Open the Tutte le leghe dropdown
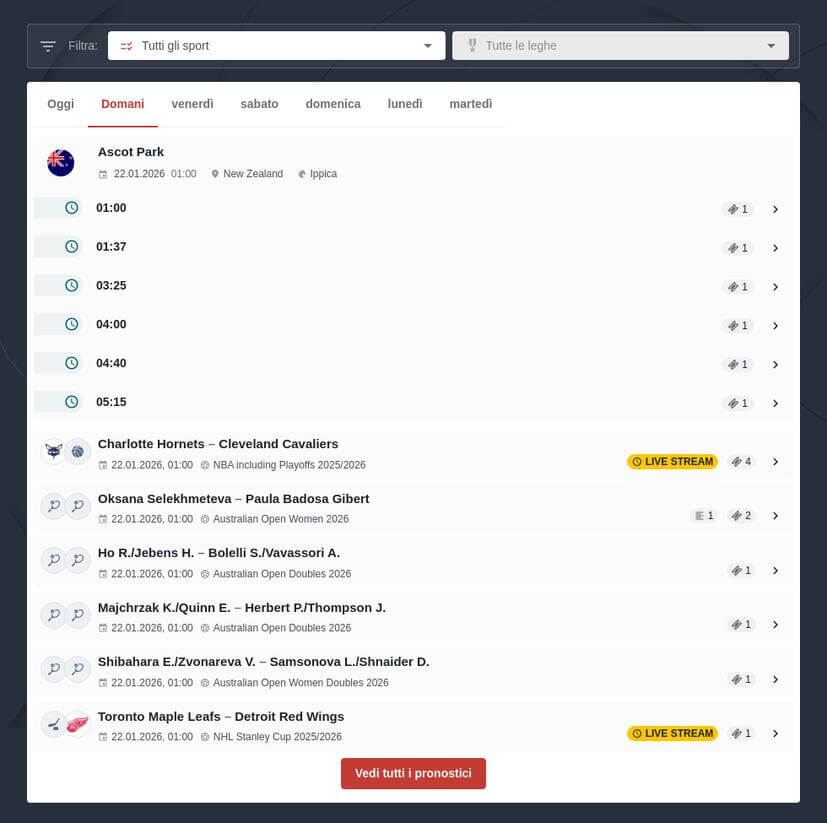The width and height of the screenshot is (827, 823). tap(620, 46)
